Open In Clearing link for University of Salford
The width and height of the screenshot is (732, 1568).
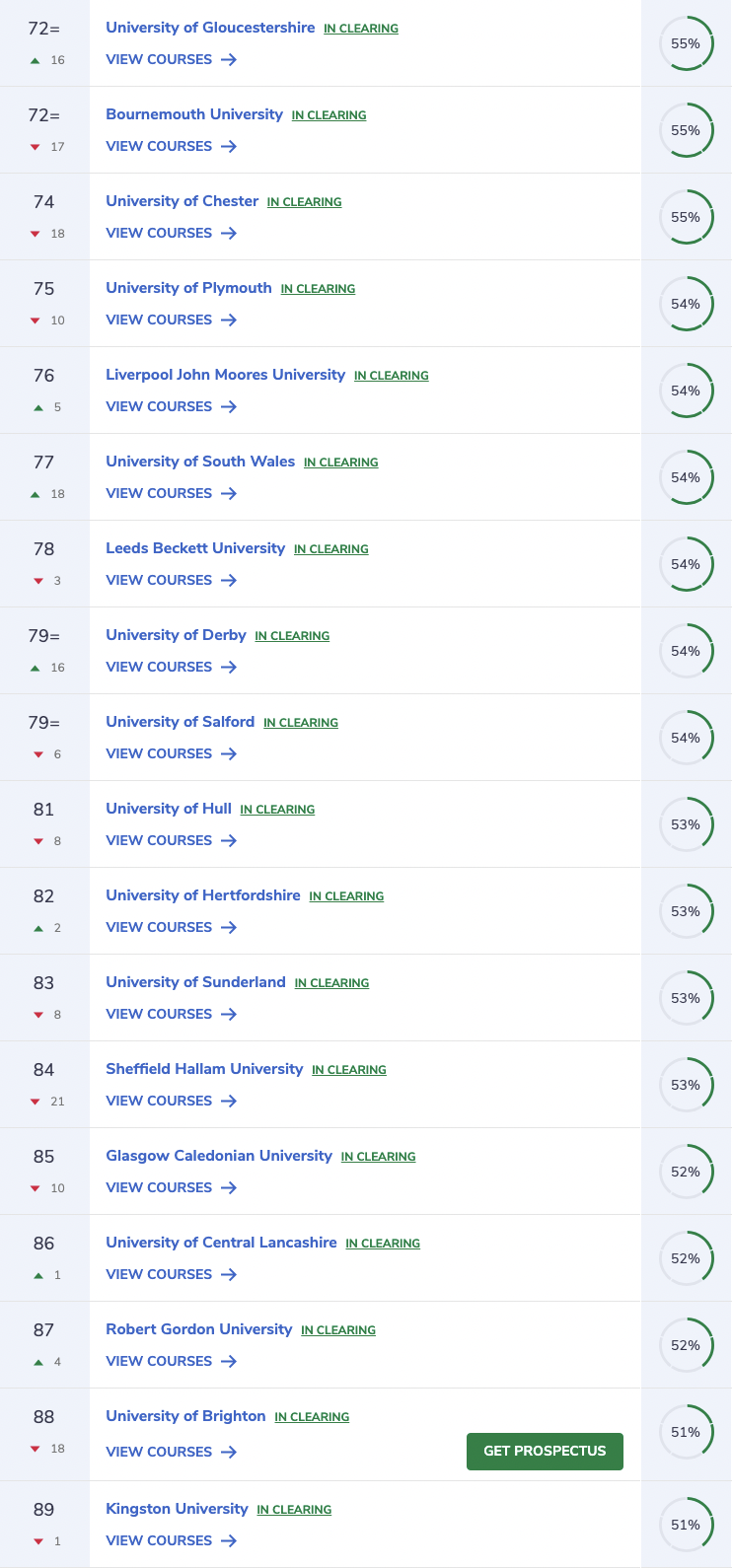pyautogui.click(x=300, y=723)
